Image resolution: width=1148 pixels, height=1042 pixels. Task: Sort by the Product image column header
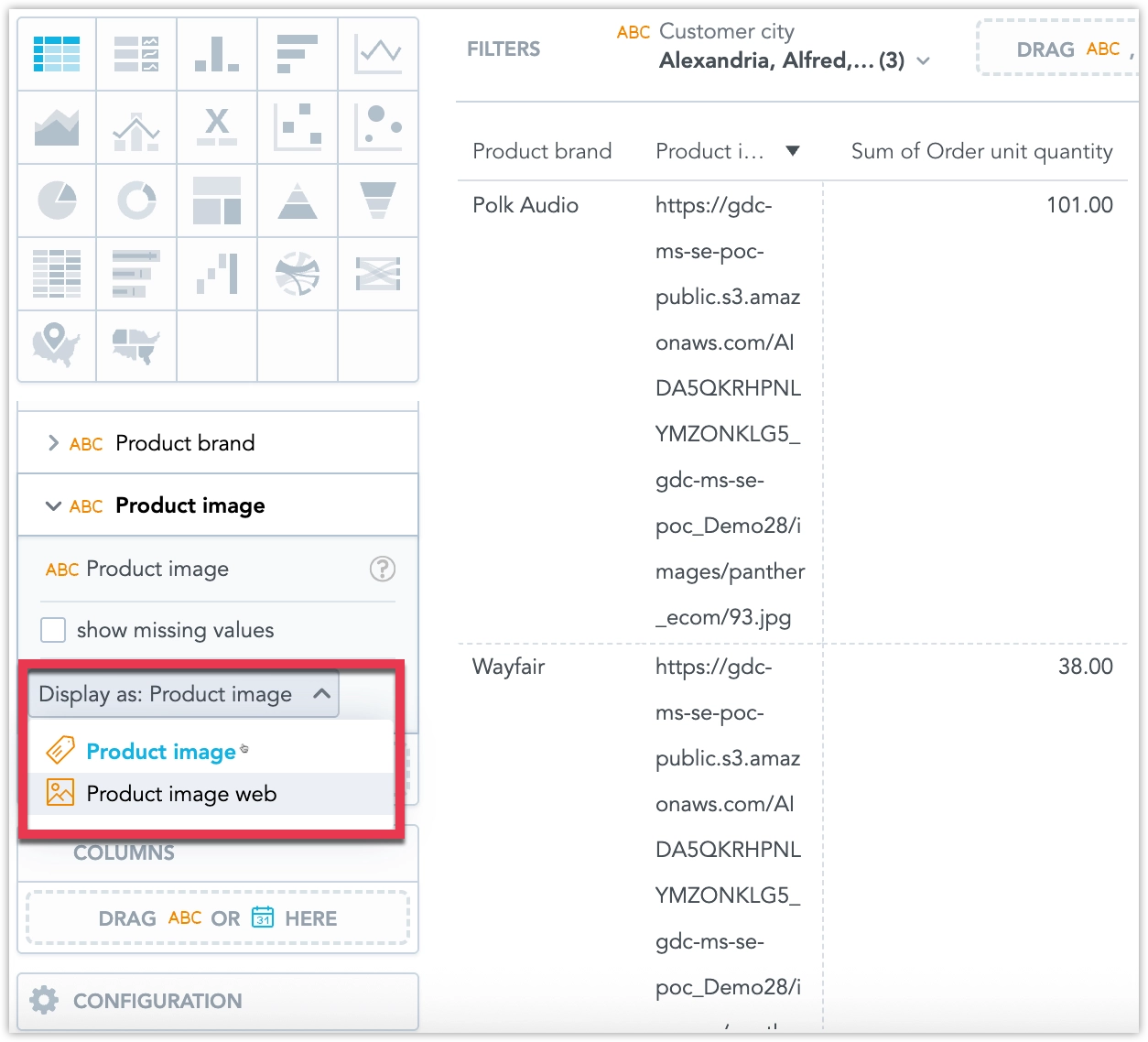[709, 151]
